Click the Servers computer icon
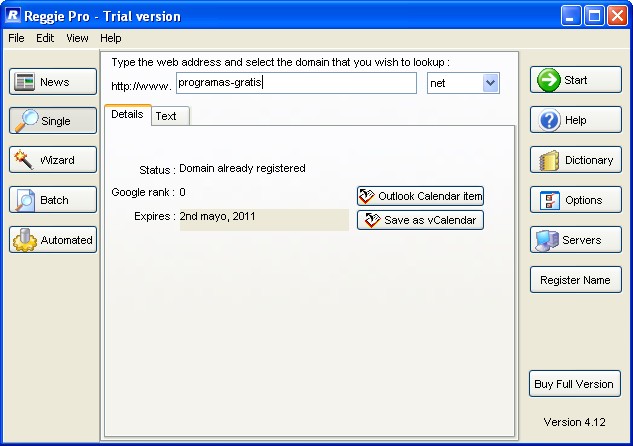Image resolution: width=633 pixels, height=446 pixels. point(547,240)
